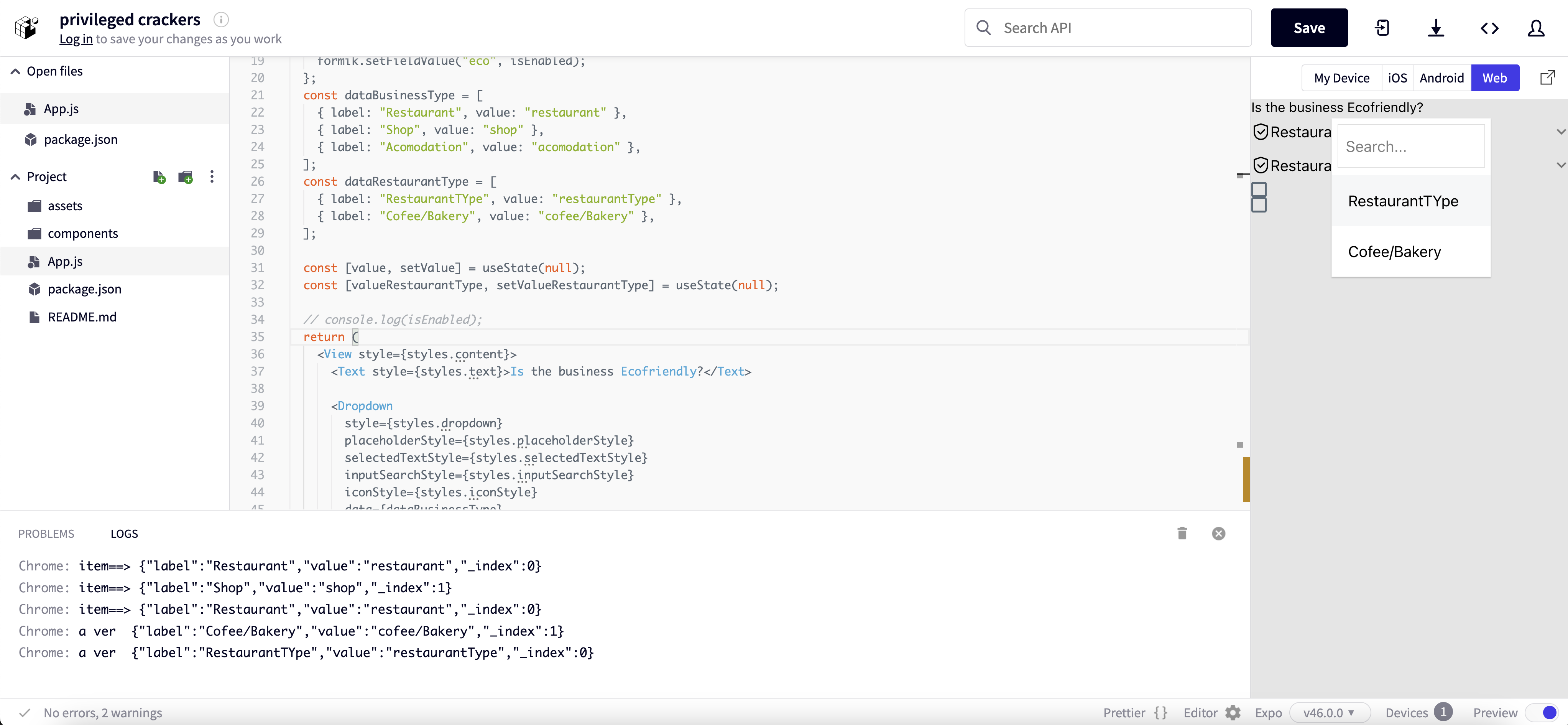The width and height of the screenshot is (1568, 725).
Task: Click the Save button
Action: pos(1309,28)
